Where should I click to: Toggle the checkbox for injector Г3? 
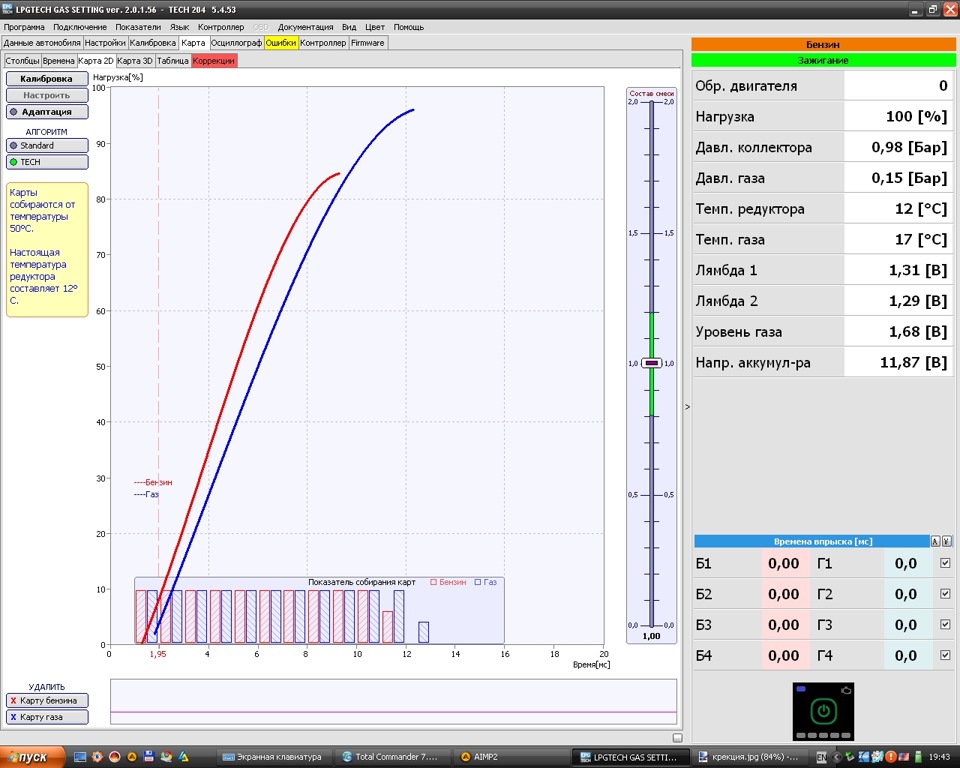point(945,625)
